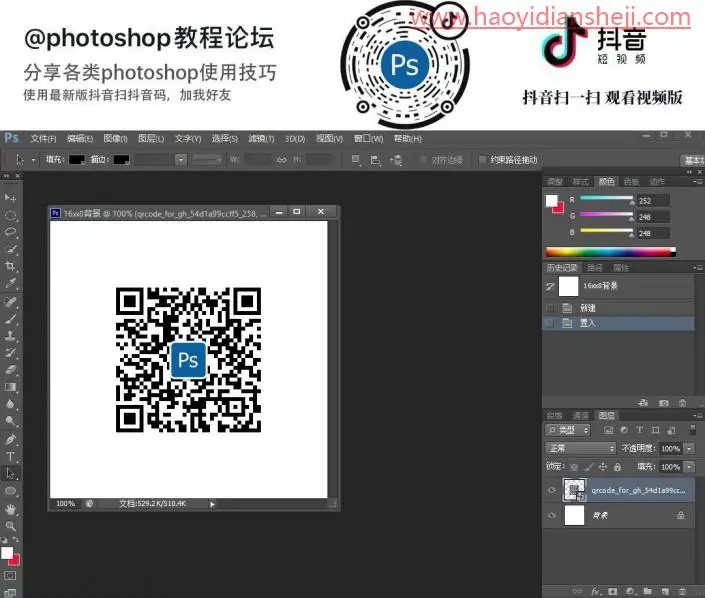Toggle lock position in Layers panel
This screenshot has width=705, height=598.
click(x=602, y=467)
